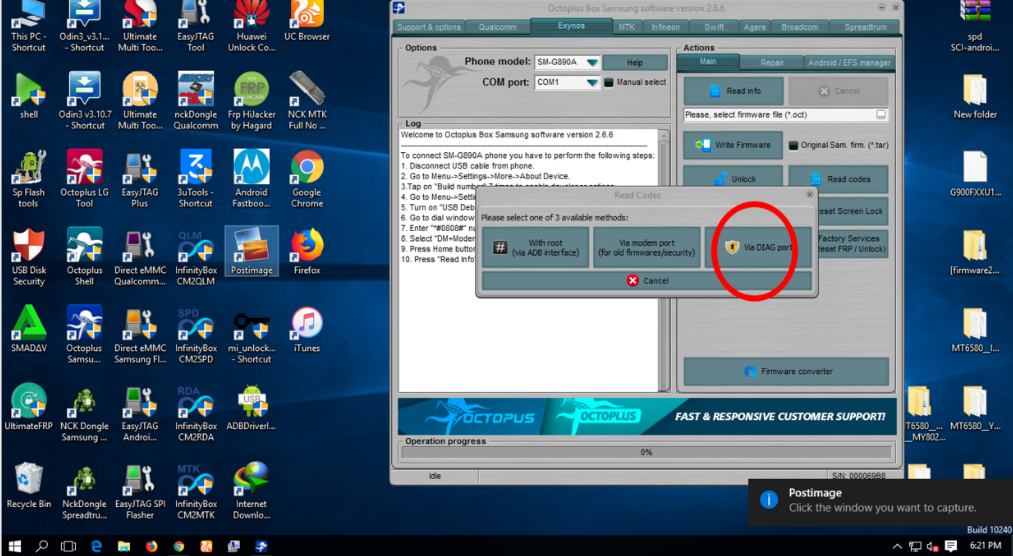Cancel the Read Codes dialog
The height and width of the screenshot is (556, 1013).
pos(647,281)
